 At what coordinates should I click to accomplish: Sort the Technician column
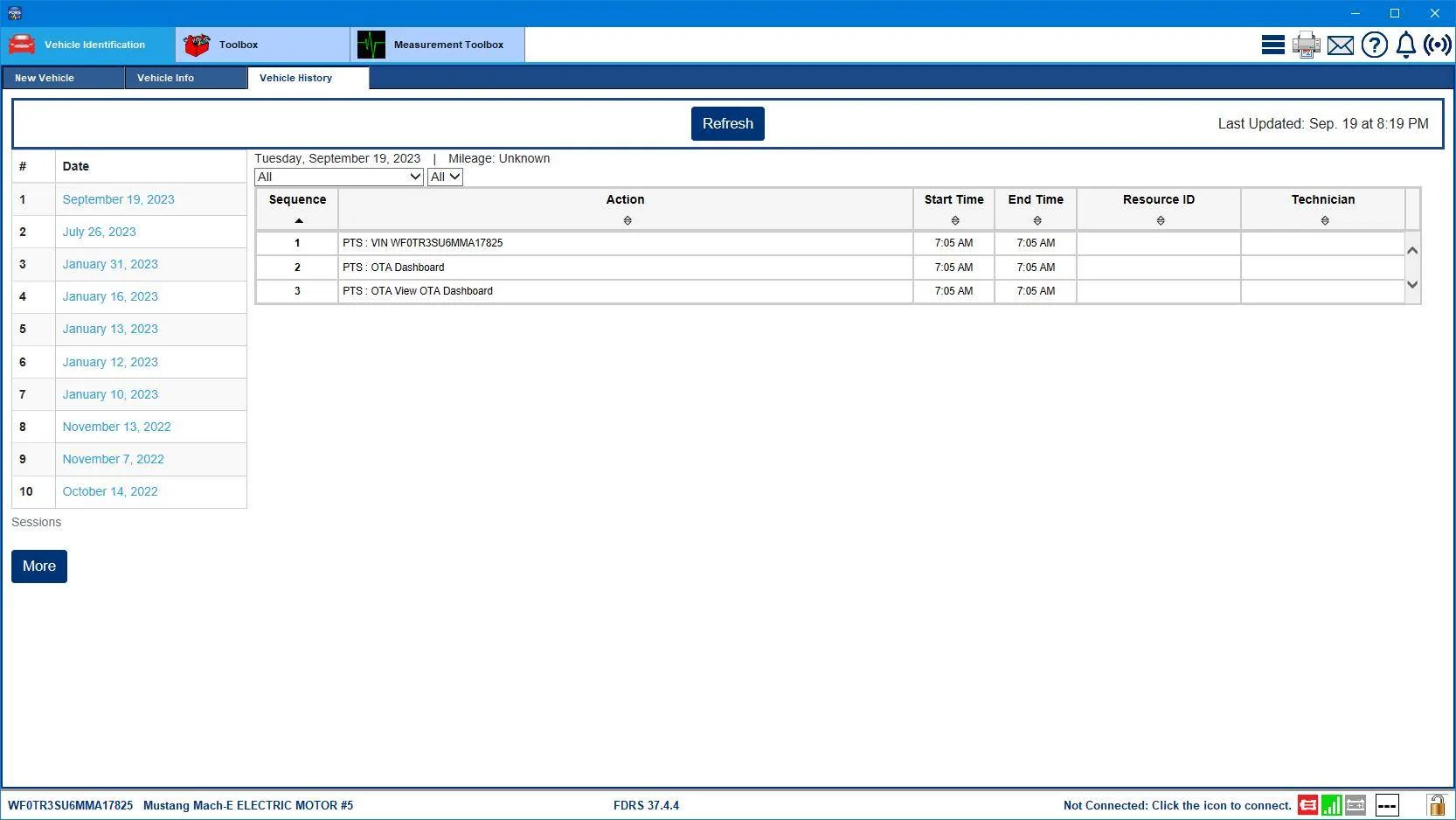point(1325,221)
